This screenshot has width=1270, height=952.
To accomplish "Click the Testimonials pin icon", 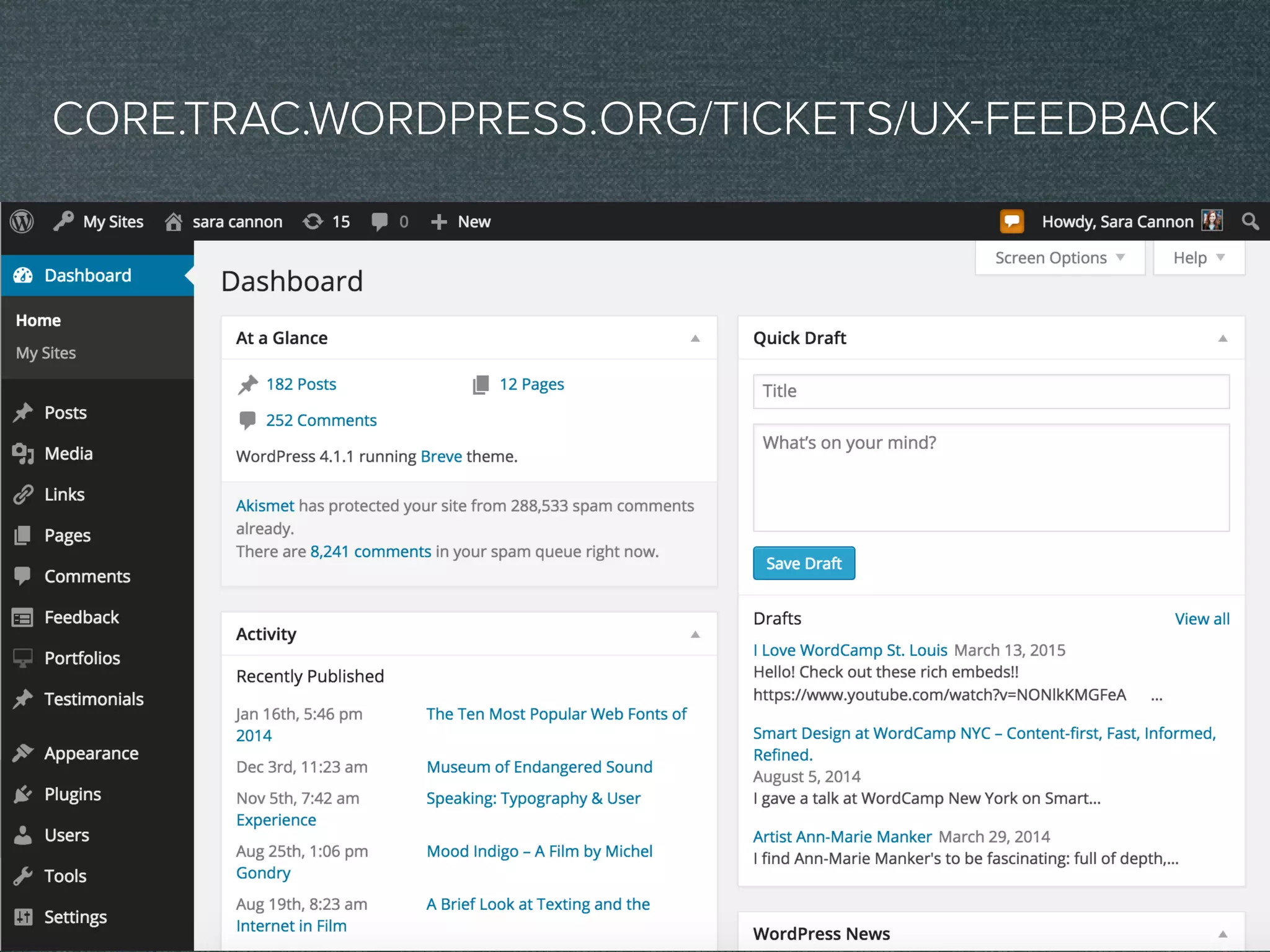I will pyautogui.click(x=23, y=699).
